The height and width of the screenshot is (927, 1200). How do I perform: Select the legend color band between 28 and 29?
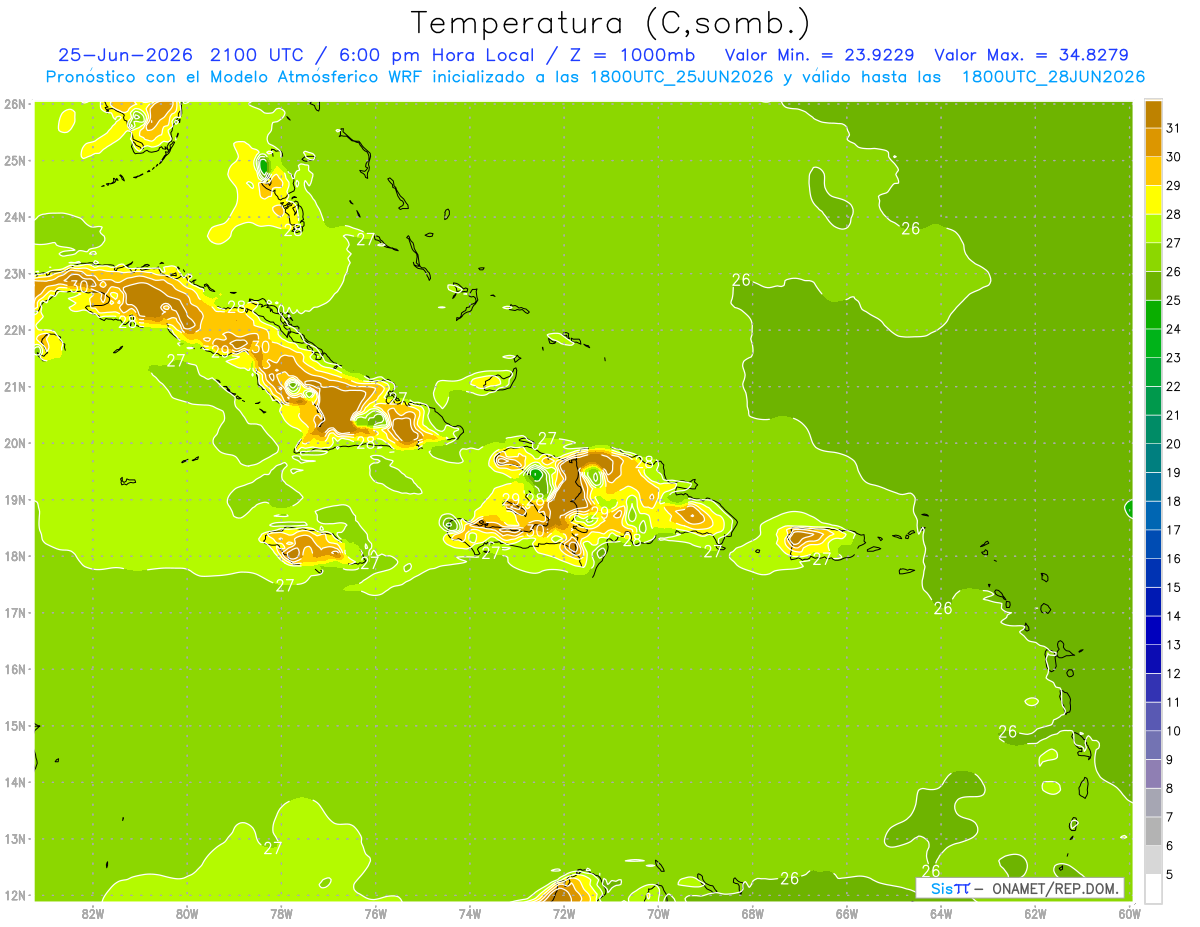(x=1153, y=199)
